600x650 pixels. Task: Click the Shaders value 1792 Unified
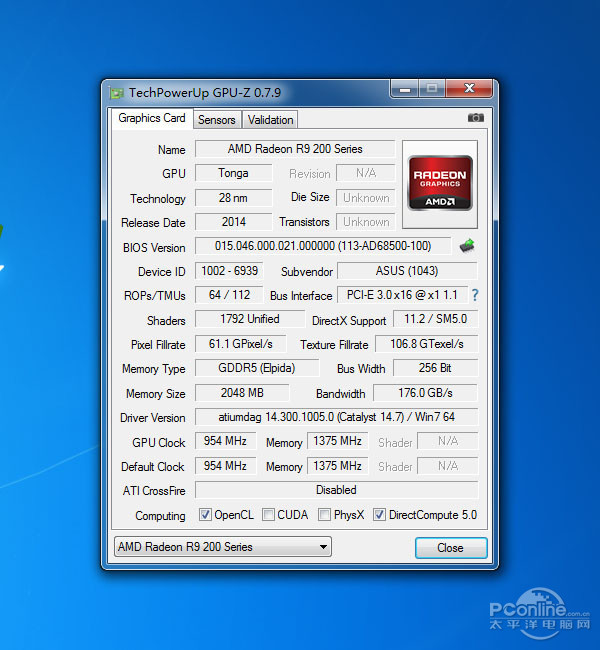(250, 319)
